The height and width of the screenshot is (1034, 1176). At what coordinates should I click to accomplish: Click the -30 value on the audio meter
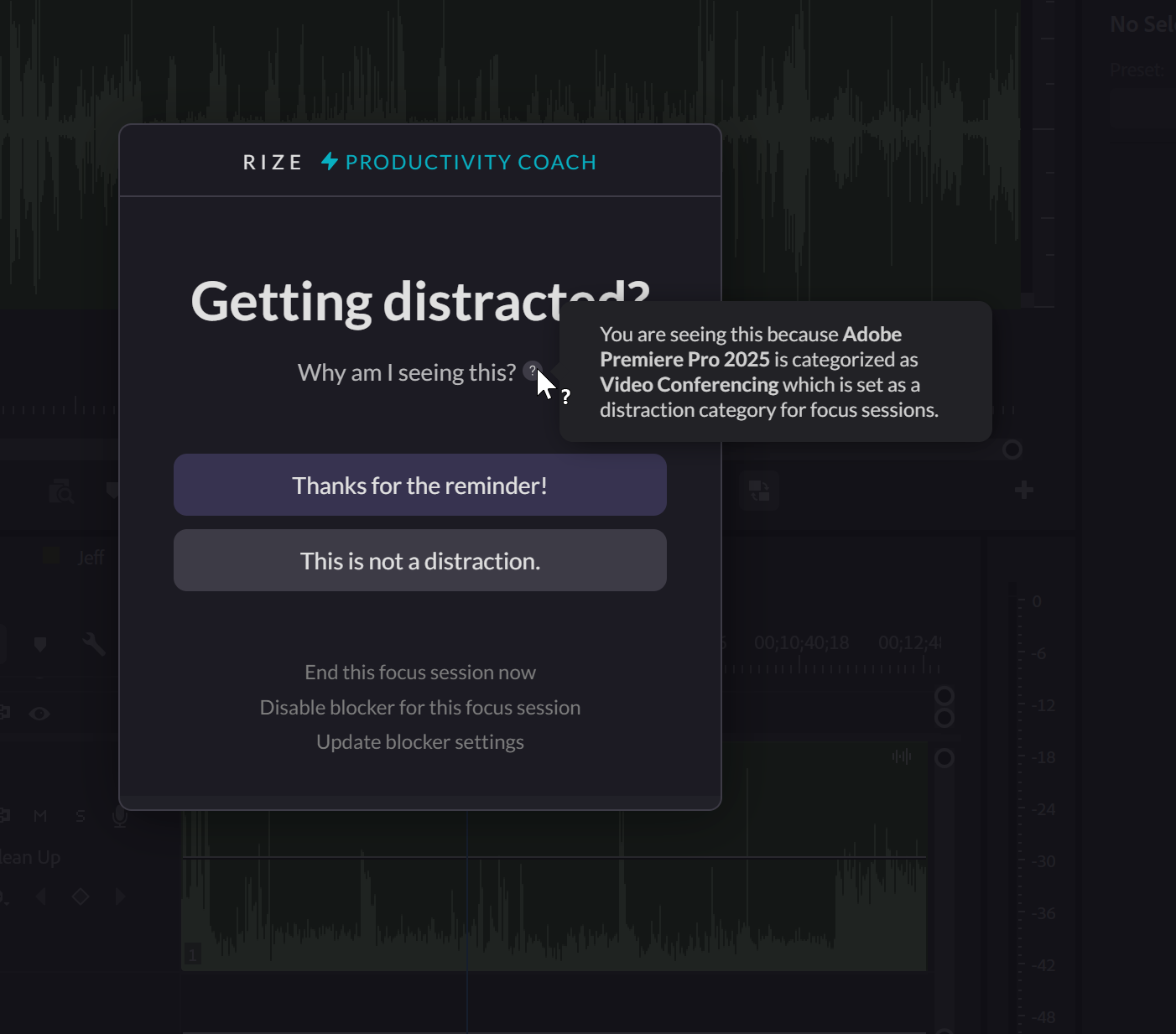pos(1043,861)
